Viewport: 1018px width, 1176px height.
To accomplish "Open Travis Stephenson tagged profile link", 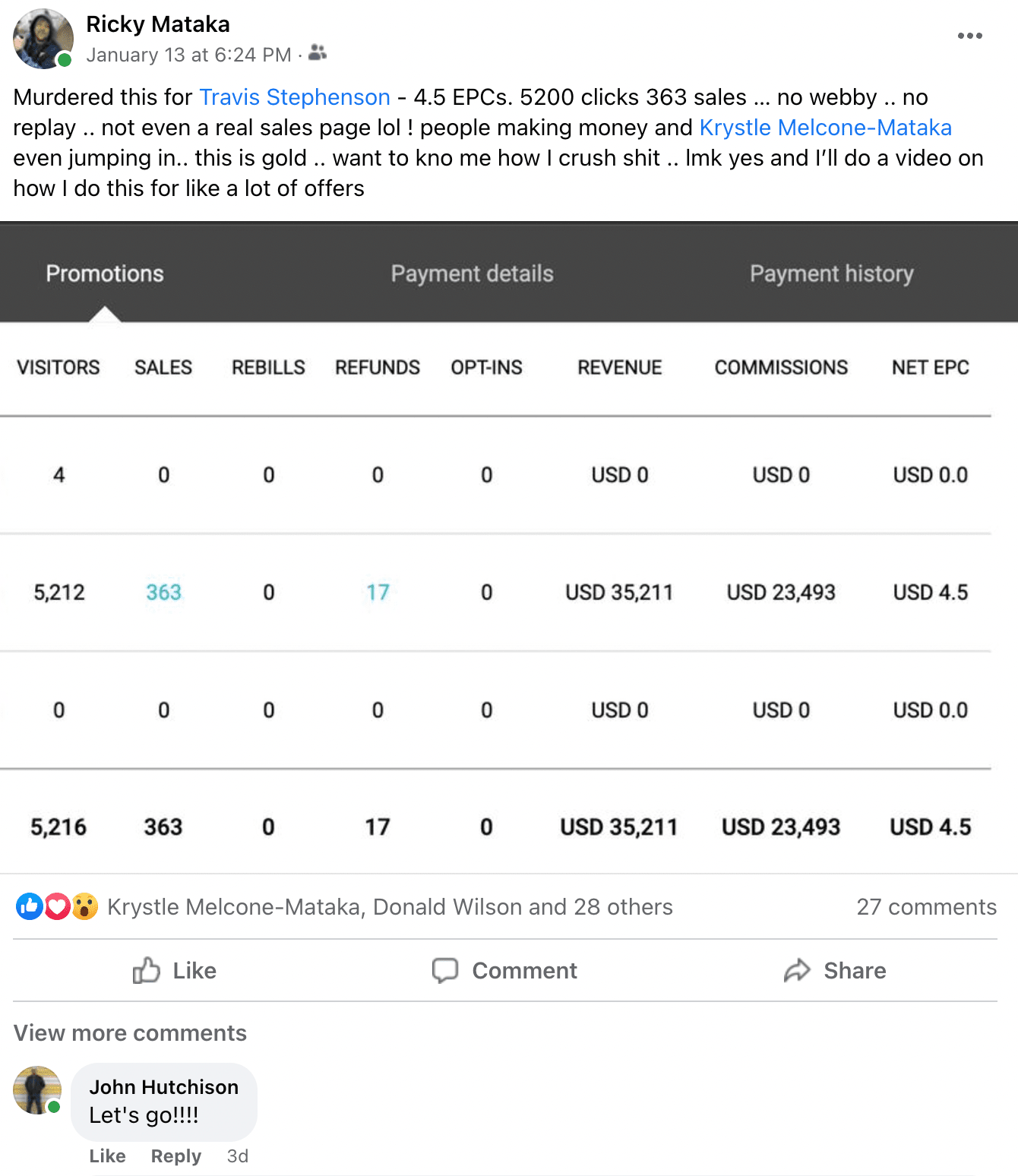I will (x=295, y=97).
